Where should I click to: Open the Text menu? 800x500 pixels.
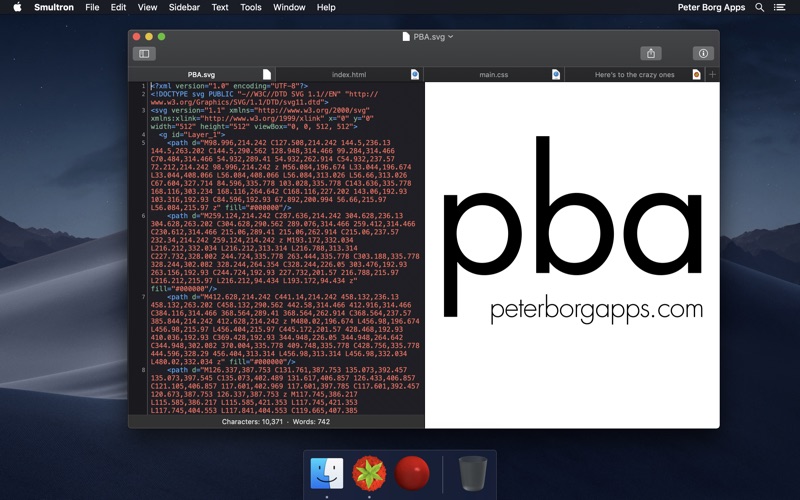point(220,7)
